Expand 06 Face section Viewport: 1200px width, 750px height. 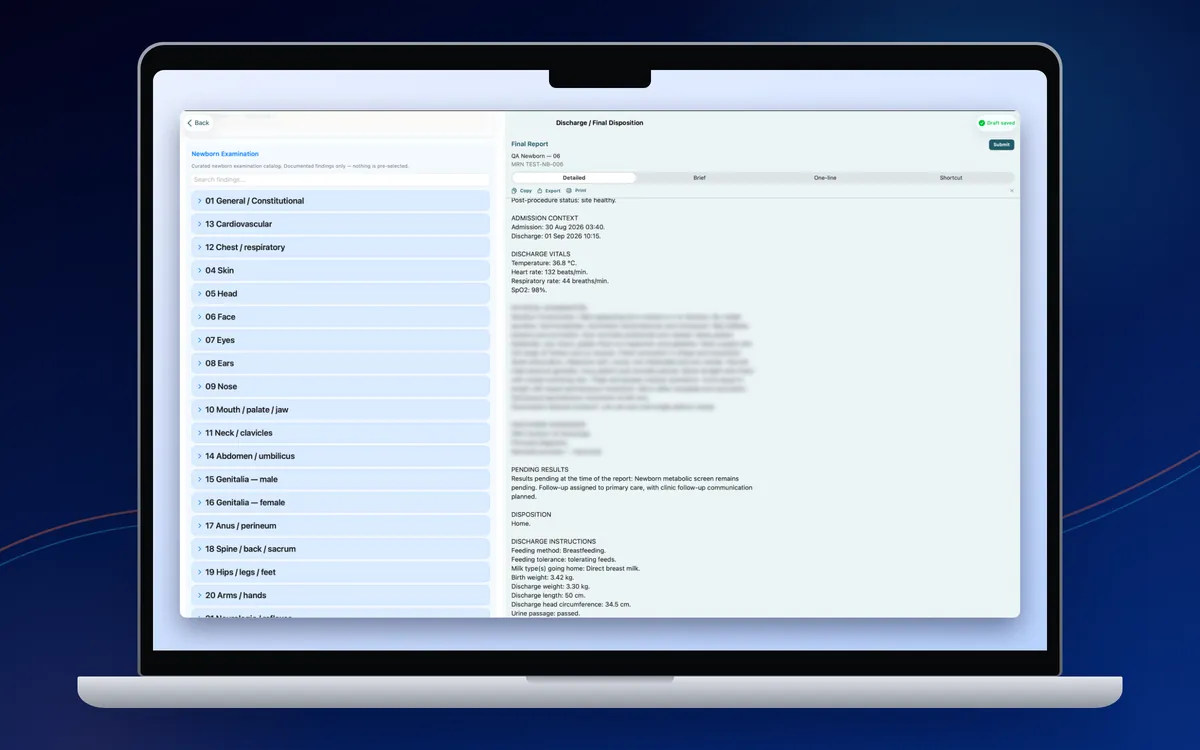click(x=340, y=317)
